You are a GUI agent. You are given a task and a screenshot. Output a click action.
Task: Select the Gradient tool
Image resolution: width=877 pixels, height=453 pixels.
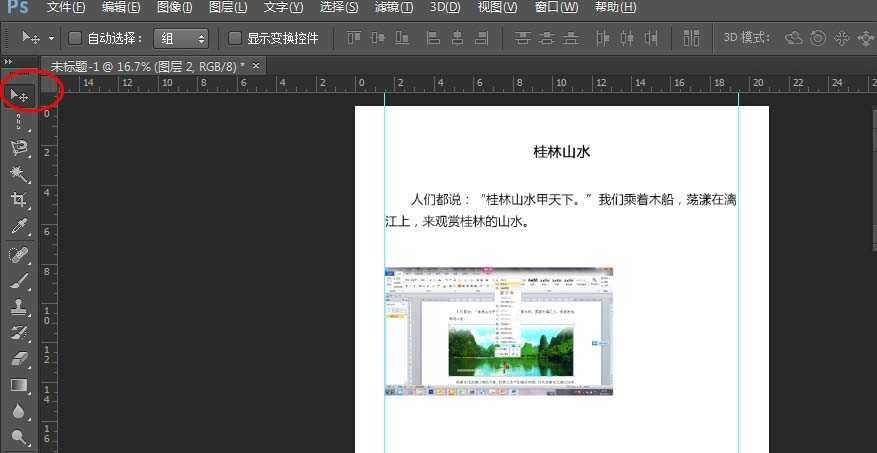tap(19, 385)
